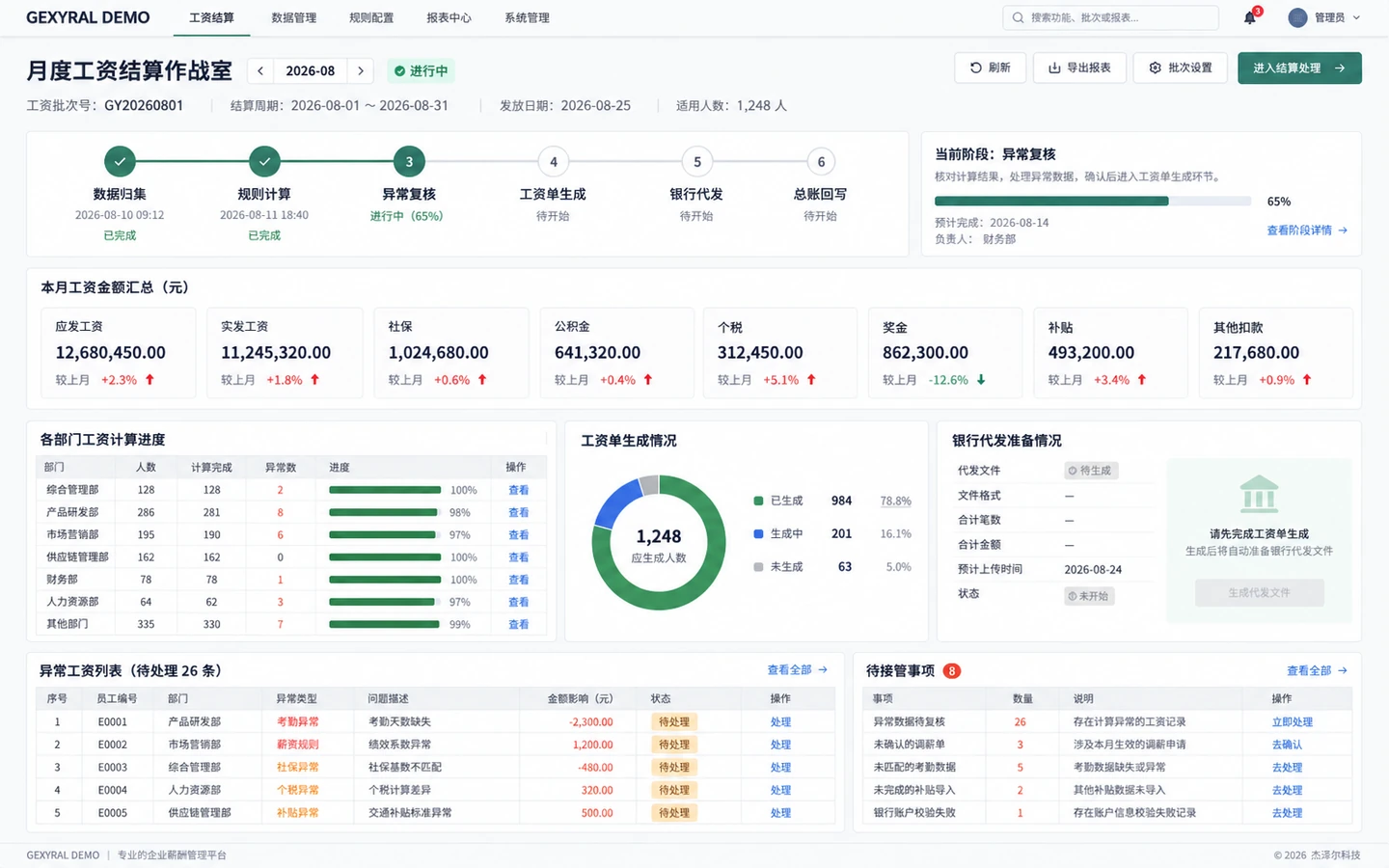1389x868 pixels.
Task: Open the 报表中心 tab
Action: click(x=449, y=17)
